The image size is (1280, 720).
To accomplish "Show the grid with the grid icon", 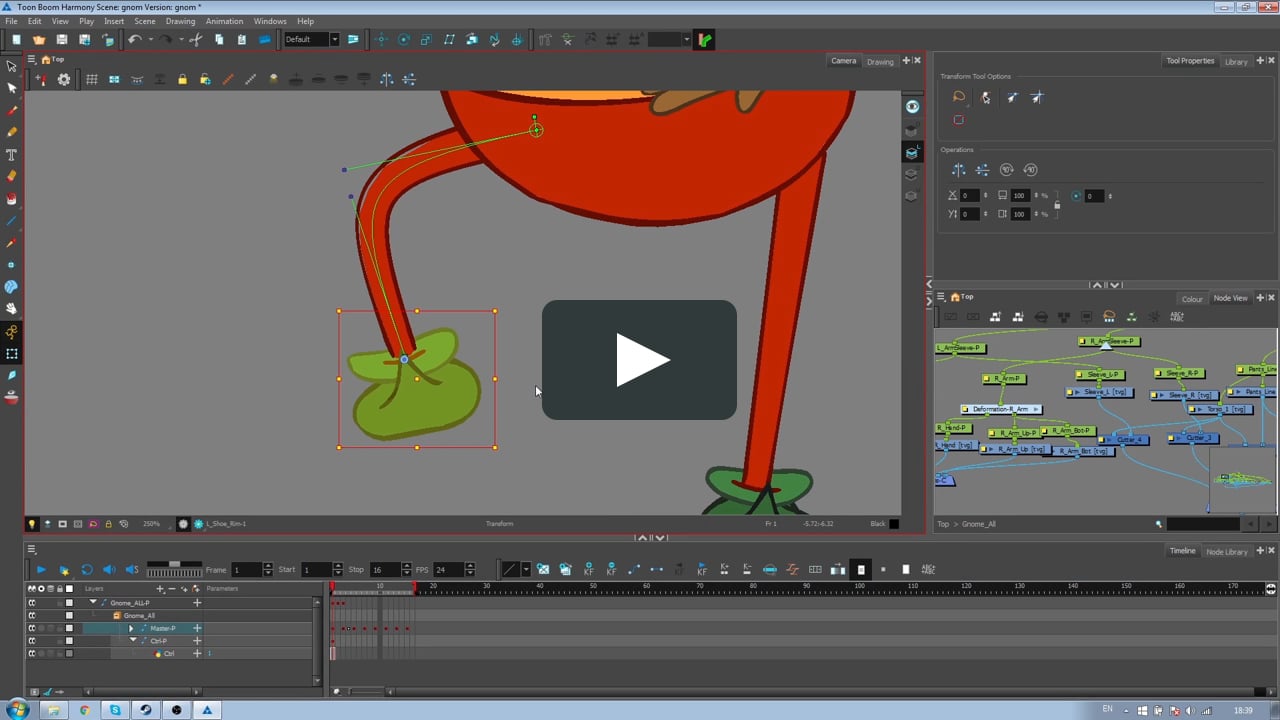I will (92, 80).
